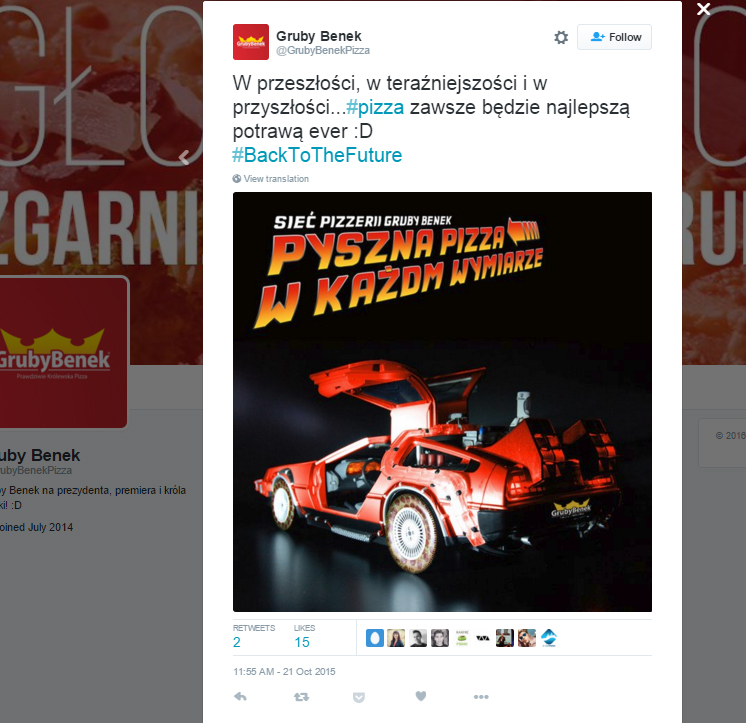Click the @GrubyBenekPizza handle

[323, 50]
